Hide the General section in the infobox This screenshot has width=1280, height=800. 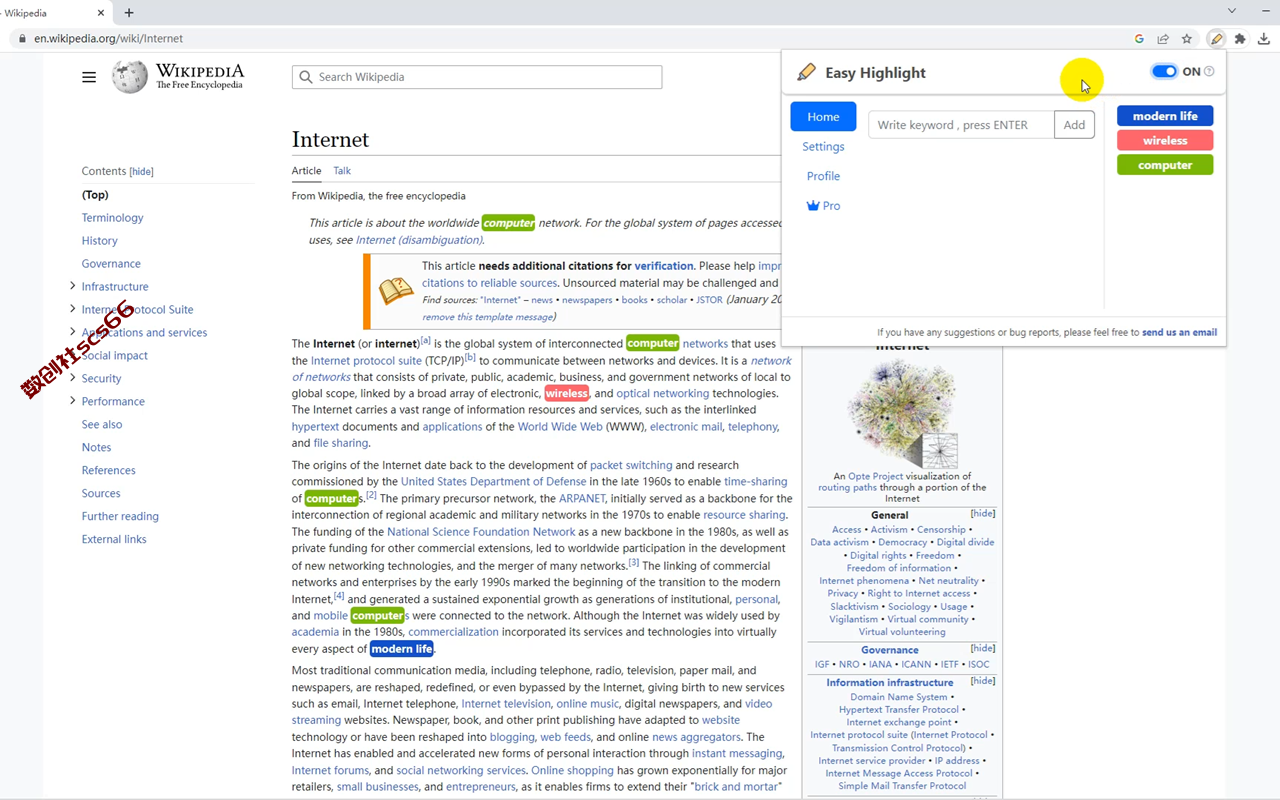click(983, 514)
